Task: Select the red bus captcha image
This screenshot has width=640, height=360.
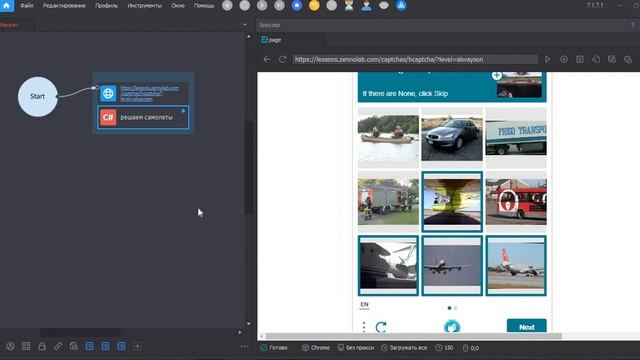Action: (x=516, y=202)
